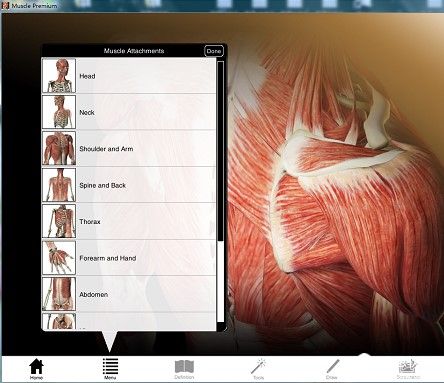Image resolution: width=444 pixels, height=383 pixels.
Task: Click the Head skeleton thumbnail
Action: 59,76
